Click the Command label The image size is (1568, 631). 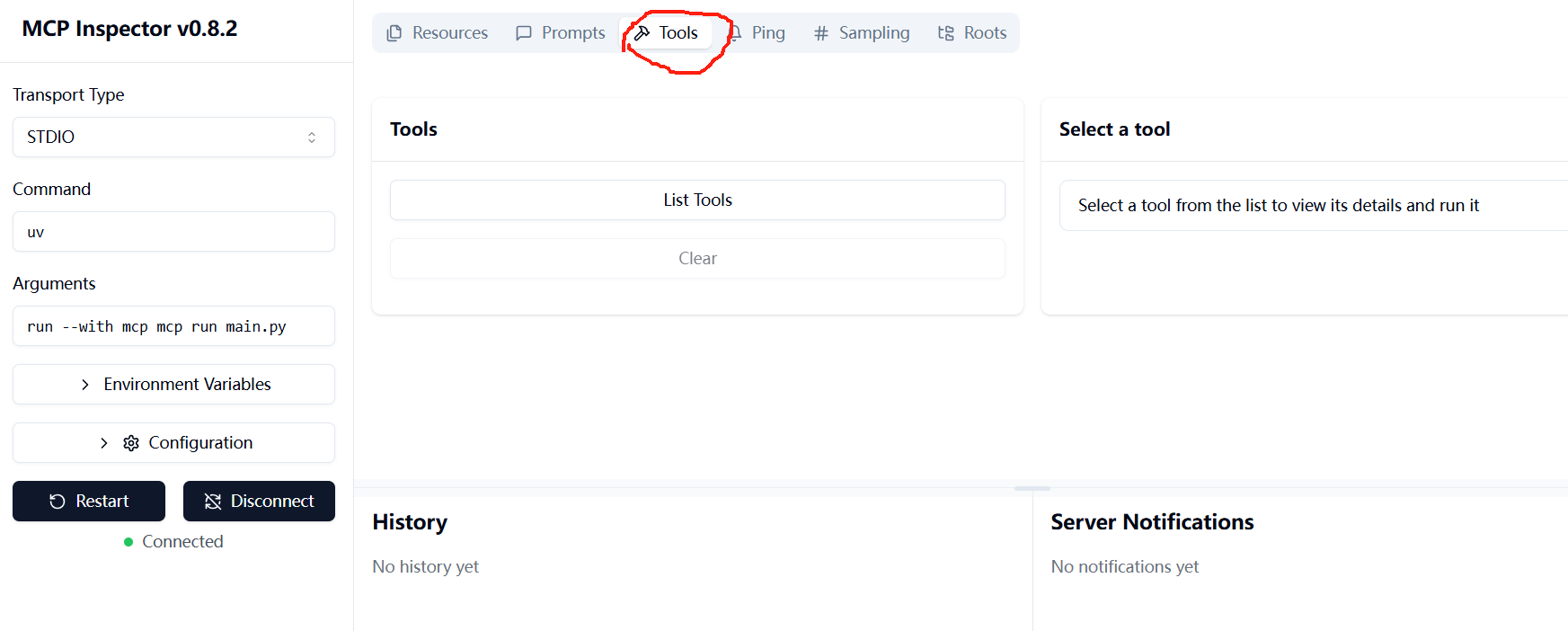coord(51,190)
